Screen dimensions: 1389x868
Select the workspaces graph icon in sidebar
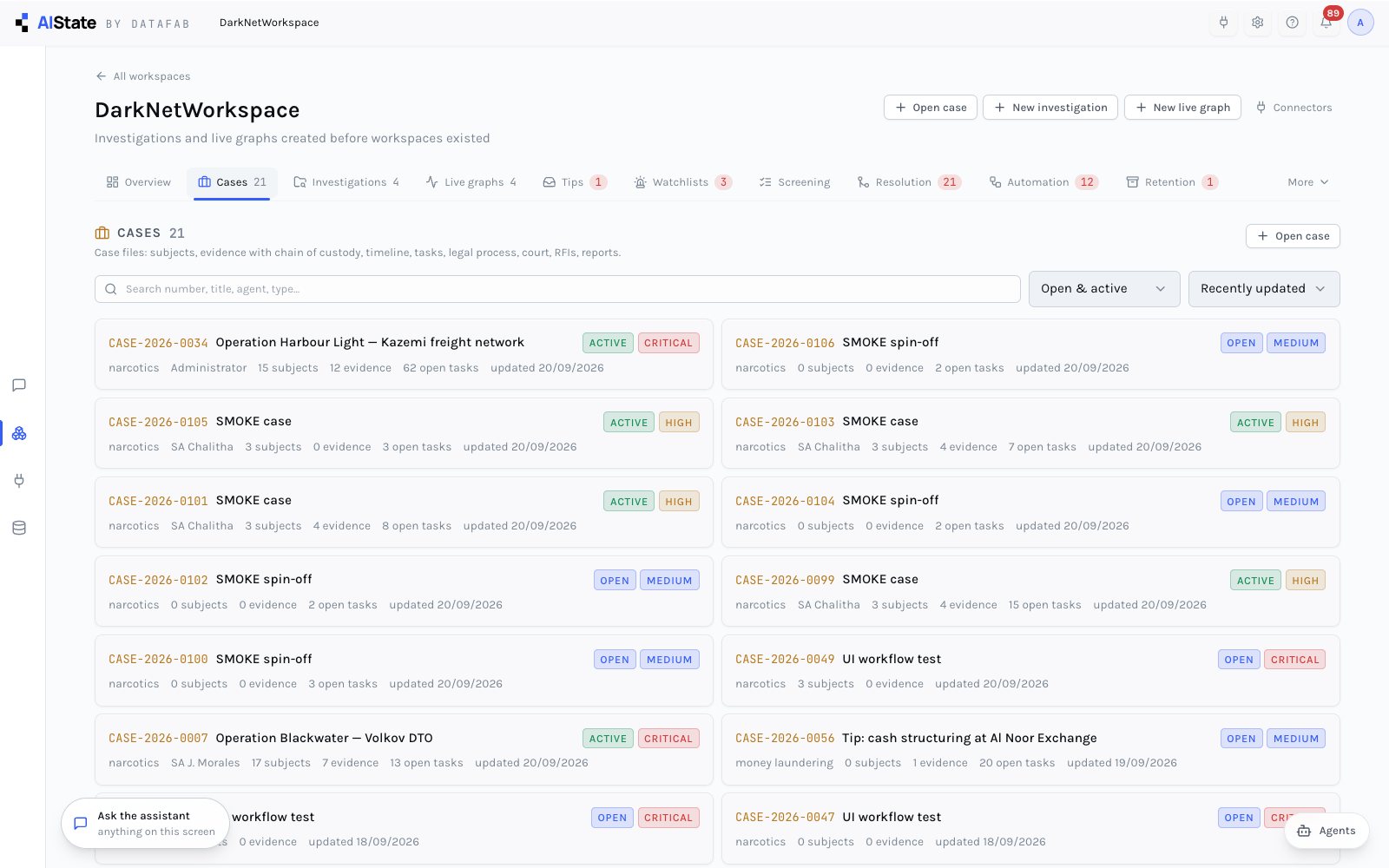pyautogui.click(x=19, y=433)
